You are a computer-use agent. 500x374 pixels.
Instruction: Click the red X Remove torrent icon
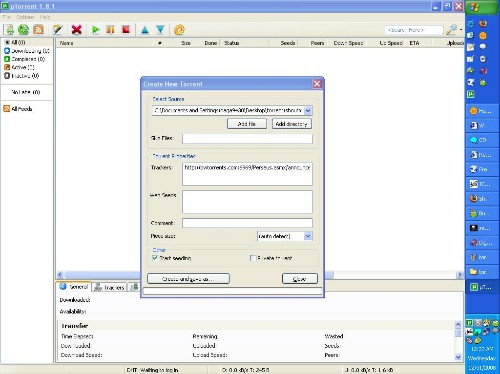point(77,30)
